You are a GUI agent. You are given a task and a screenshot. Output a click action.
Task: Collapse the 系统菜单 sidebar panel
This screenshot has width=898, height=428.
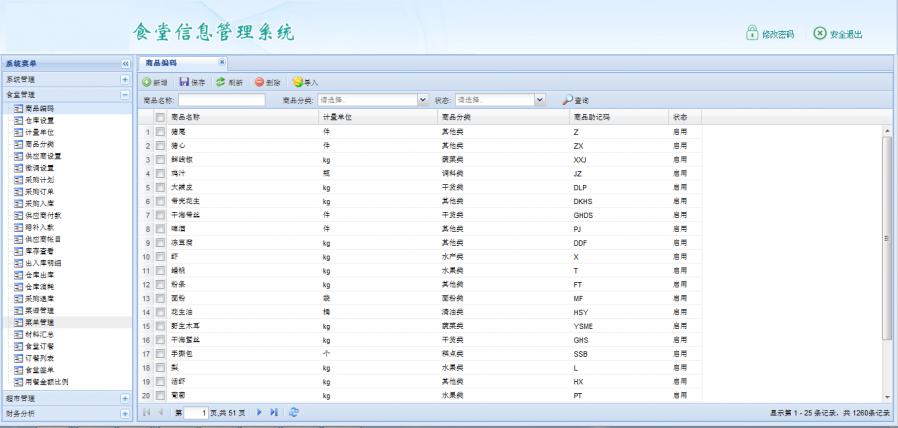click(x=125, y=62)
